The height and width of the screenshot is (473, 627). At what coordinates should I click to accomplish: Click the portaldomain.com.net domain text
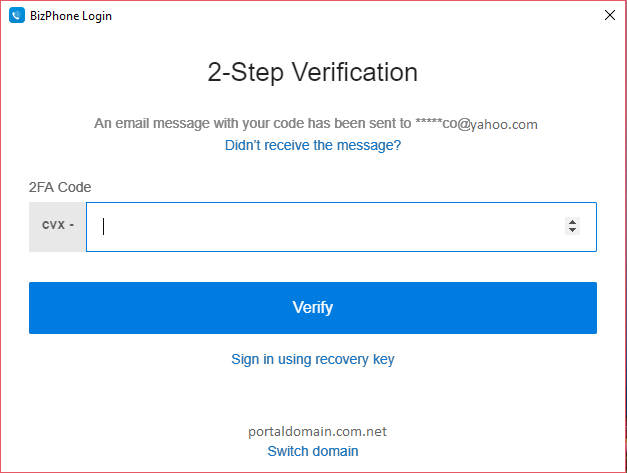(x=317, y=431)
